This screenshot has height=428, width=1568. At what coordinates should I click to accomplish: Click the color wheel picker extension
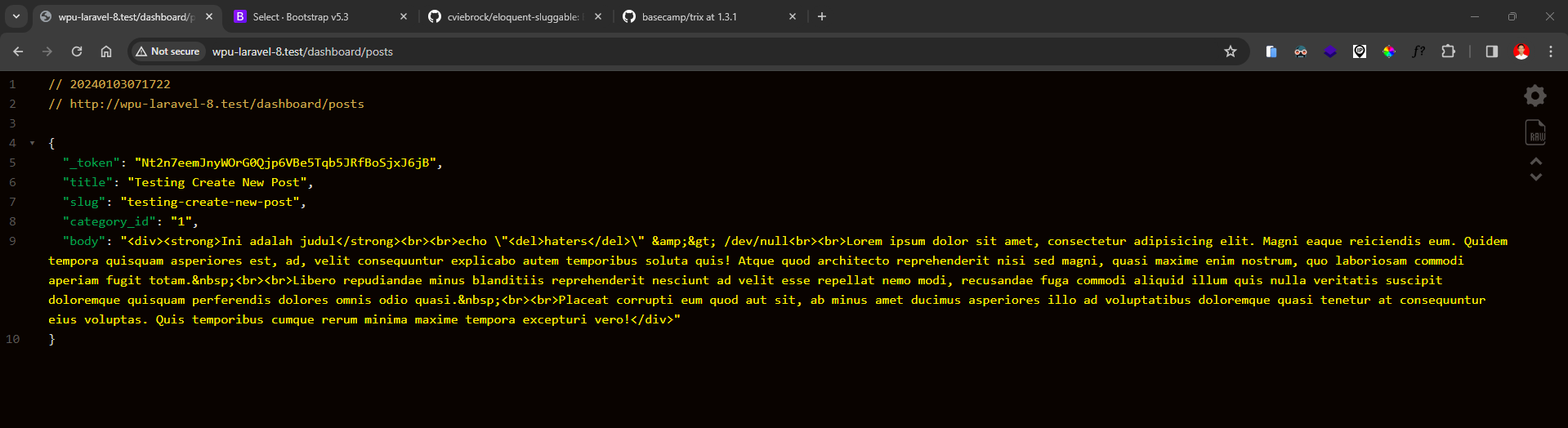pyautogui.click(x=1389, y=51)
